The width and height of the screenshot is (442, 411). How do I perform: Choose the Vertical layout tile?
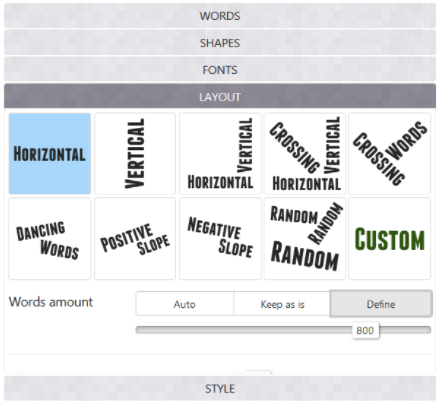(135, 154)
